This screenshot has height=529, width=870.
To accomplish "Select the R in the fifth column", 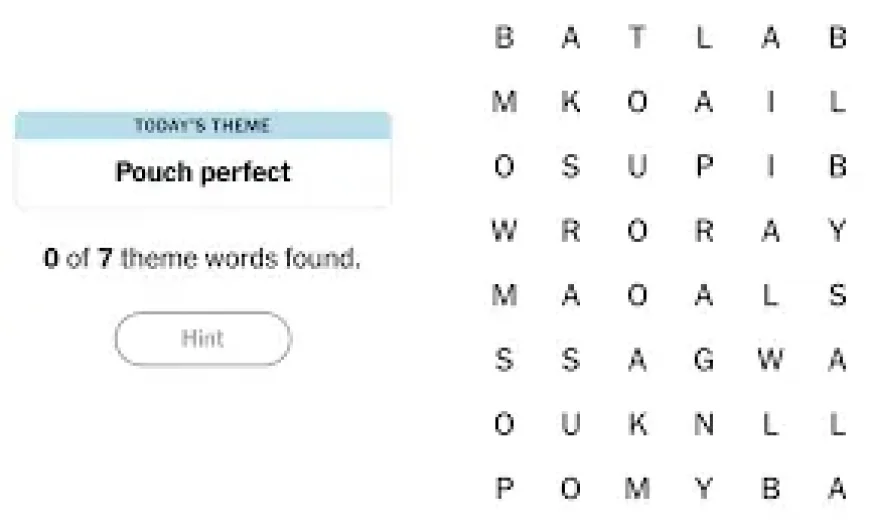I will pyautogui.click(x=704, y=232).
